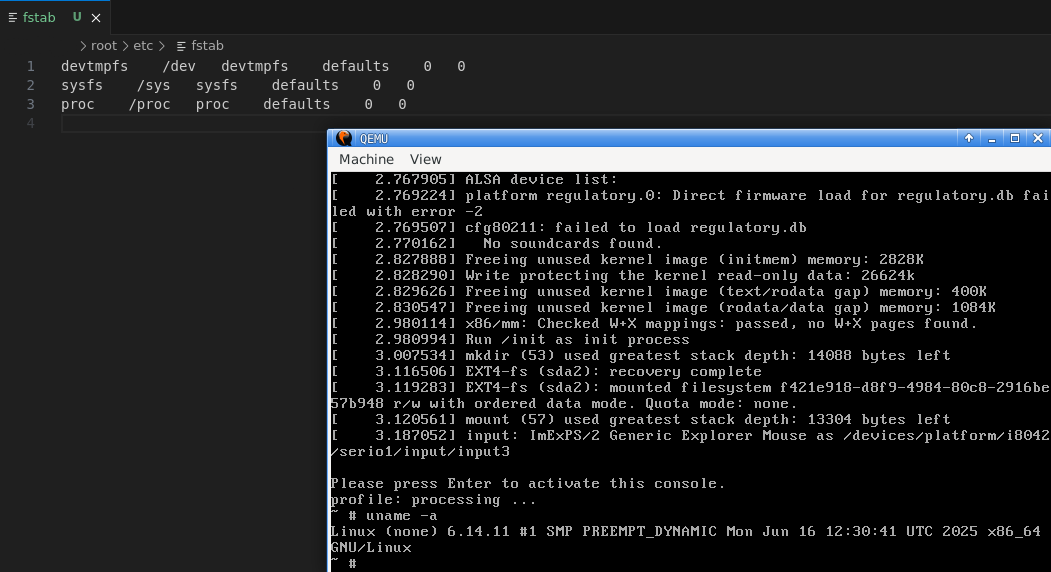This screenshot has height=572, width=1051.
Task: Click the file icon in fstab breadcrumb
Action: (181, 46)
